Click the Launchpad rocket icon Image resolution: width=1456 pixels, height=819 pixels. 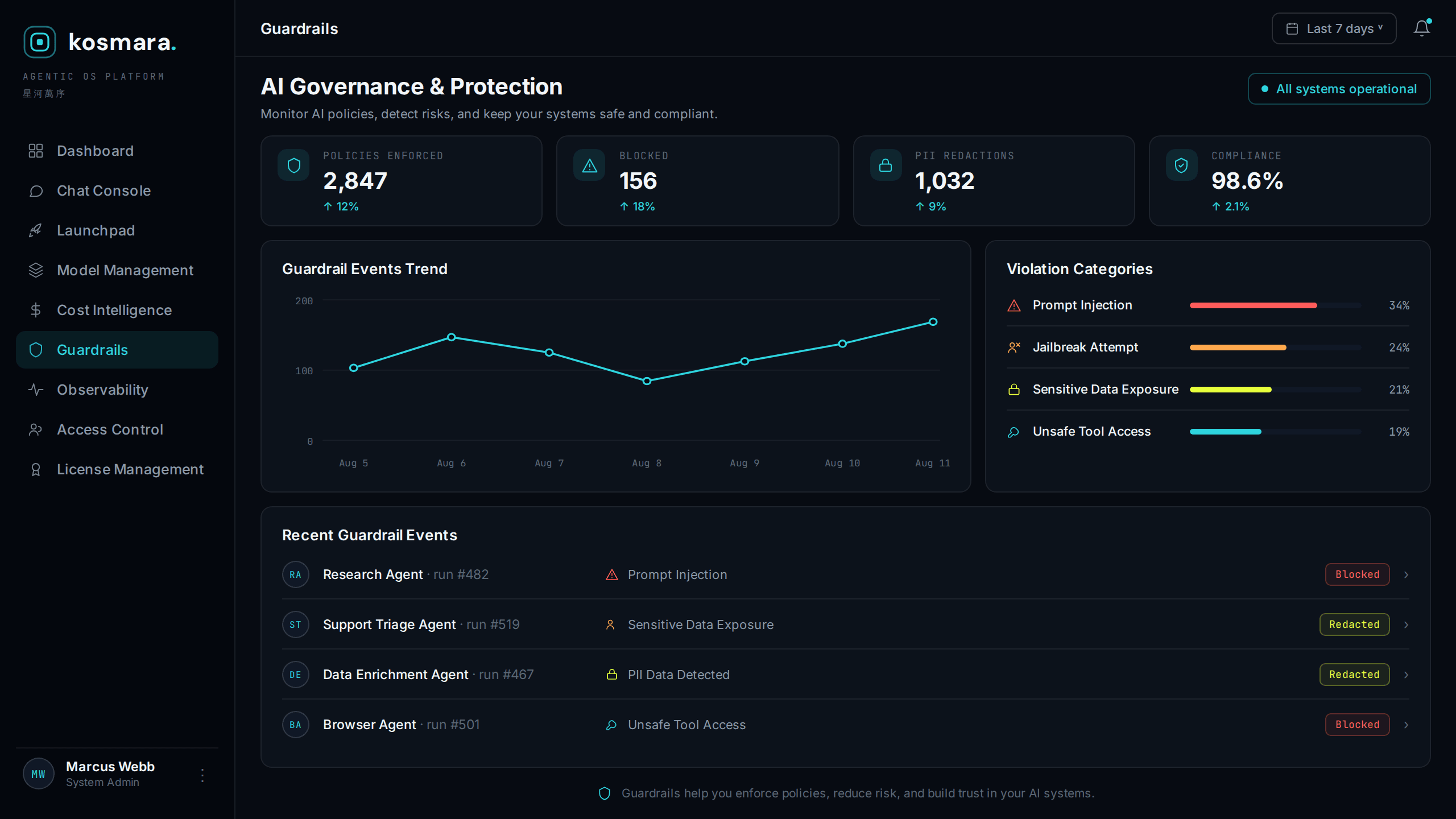[36, 230]
